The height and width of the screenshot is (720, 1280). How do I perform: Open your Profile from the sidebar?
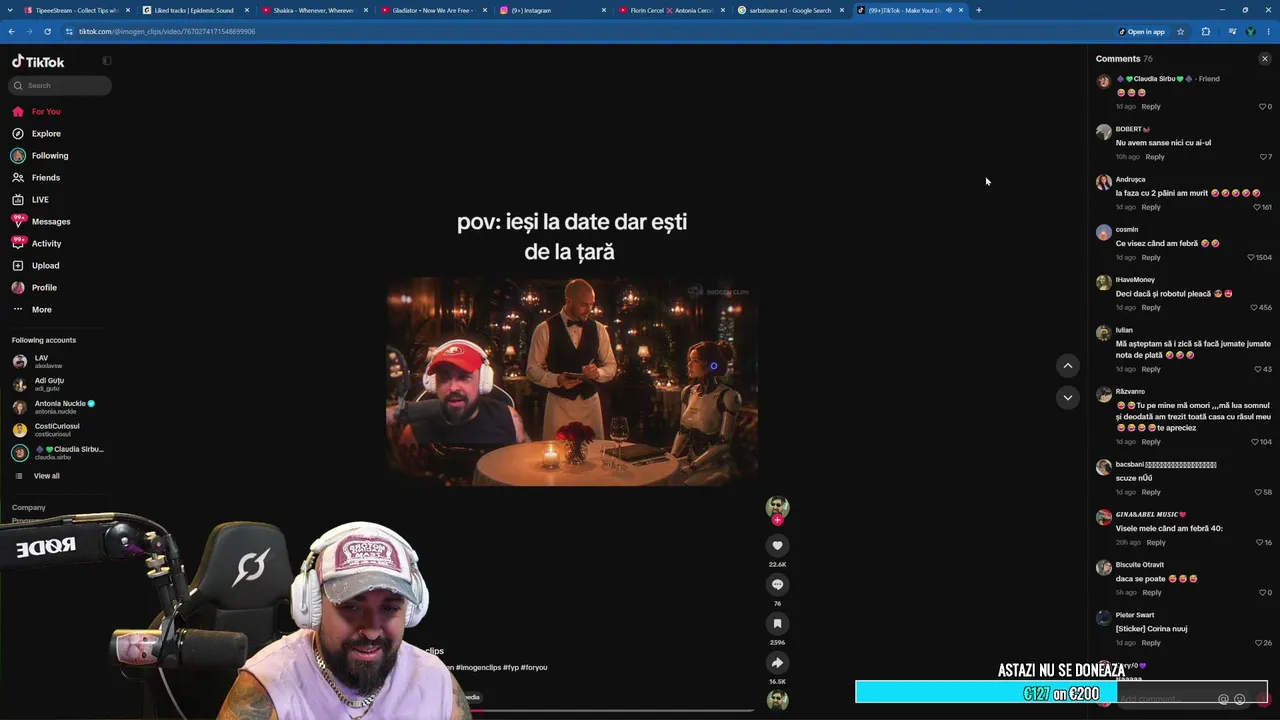44,288
